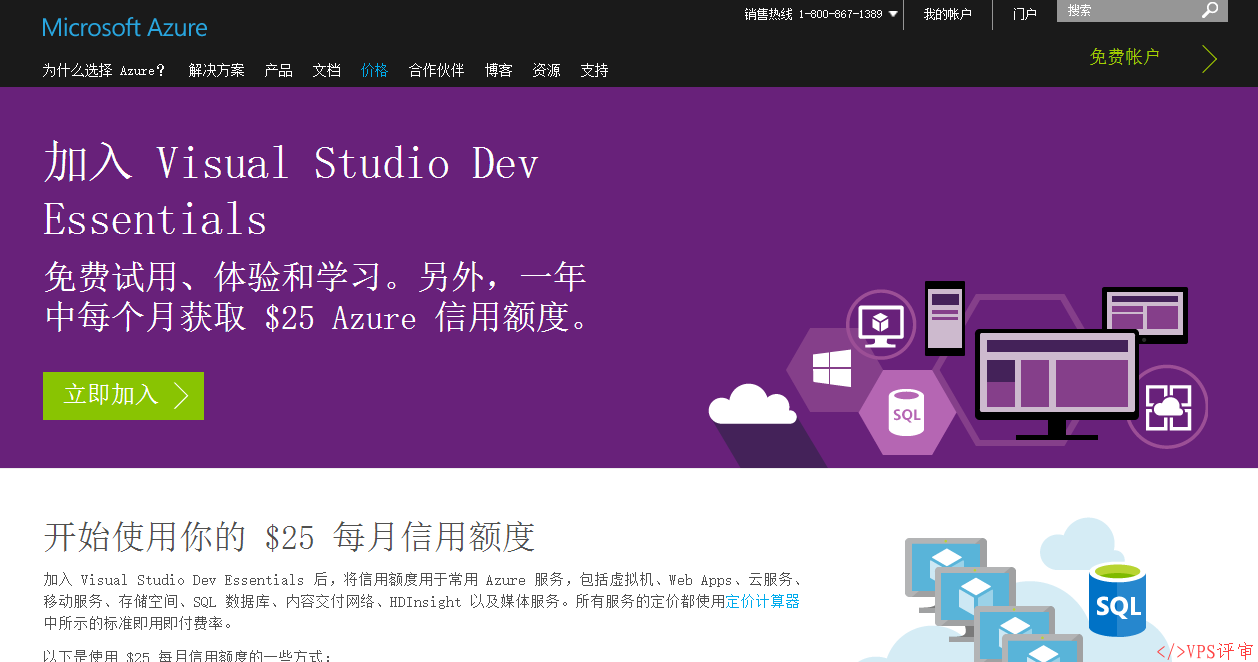Click the white cloud icon in banner
The width and height of the screenshot is (1258, 662).
pyautogui.click(x=752, y=405)
